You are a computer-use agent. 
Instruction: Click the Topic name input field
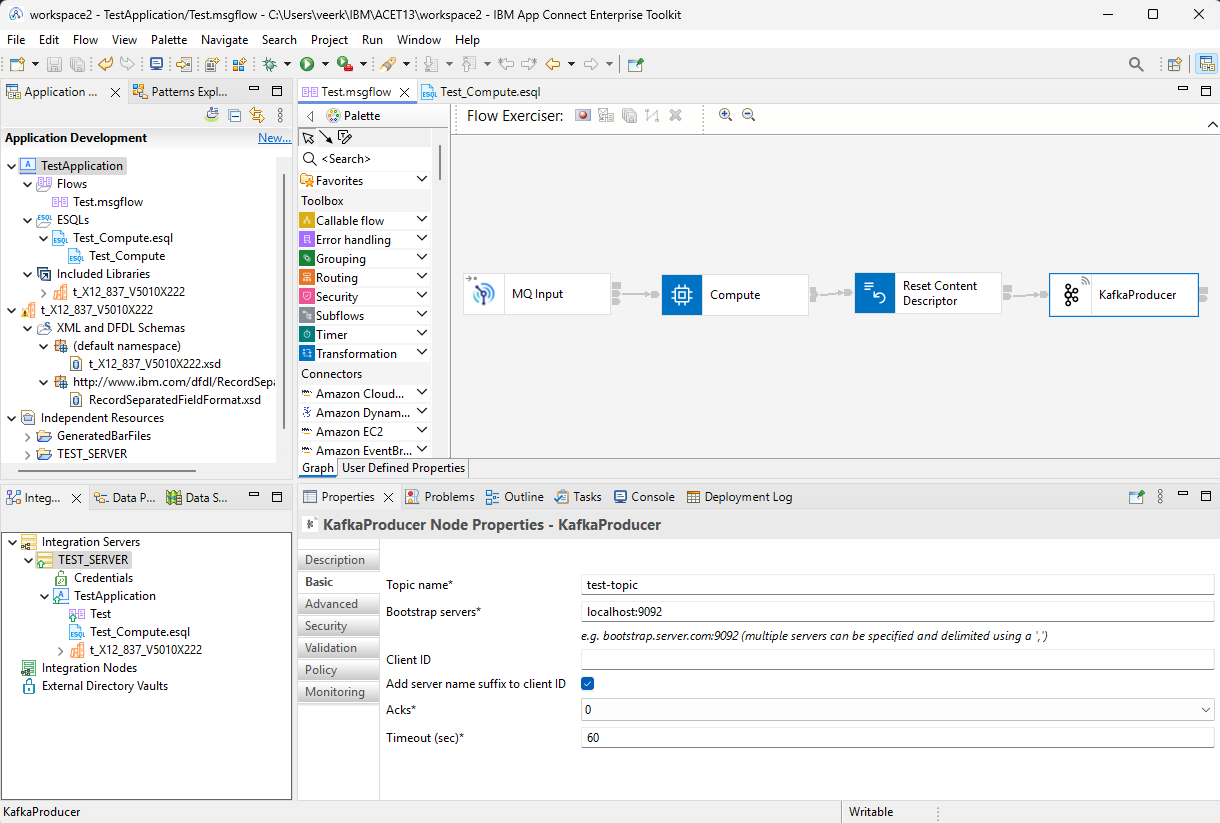click(x=897, y=585)
